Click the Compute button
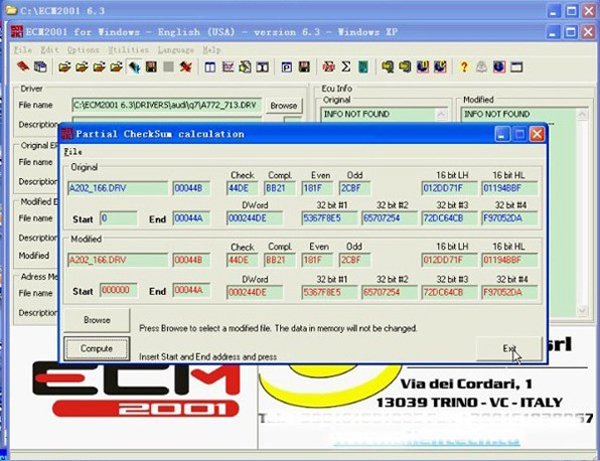The width and height of the screenshot is (600, 461). (96, 349)
